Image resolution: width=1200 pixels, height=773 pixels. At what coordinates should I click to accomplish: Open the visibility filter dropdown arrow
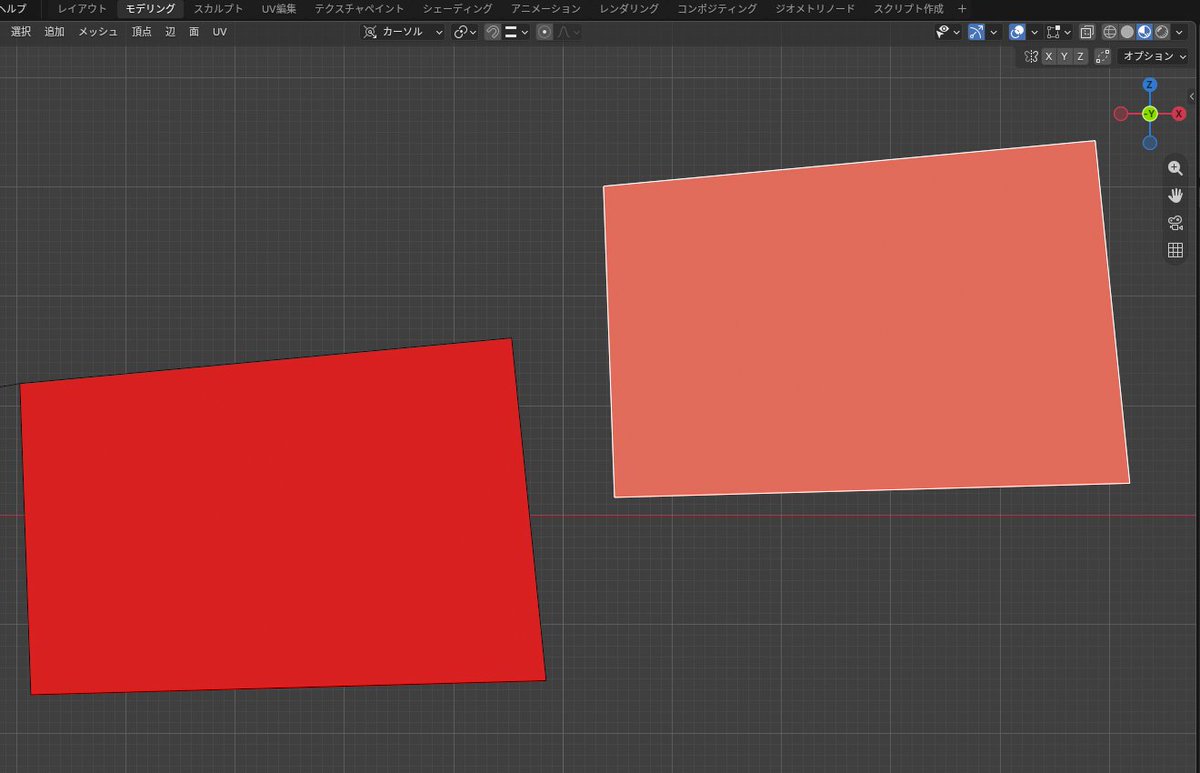click(x=957, y=32)
